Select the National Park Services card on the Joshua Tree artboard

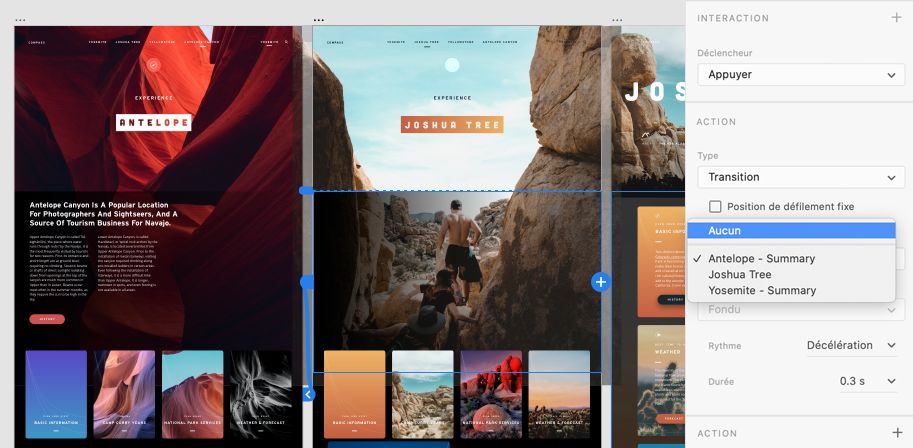pyautogui.click(x=491, y=394)
